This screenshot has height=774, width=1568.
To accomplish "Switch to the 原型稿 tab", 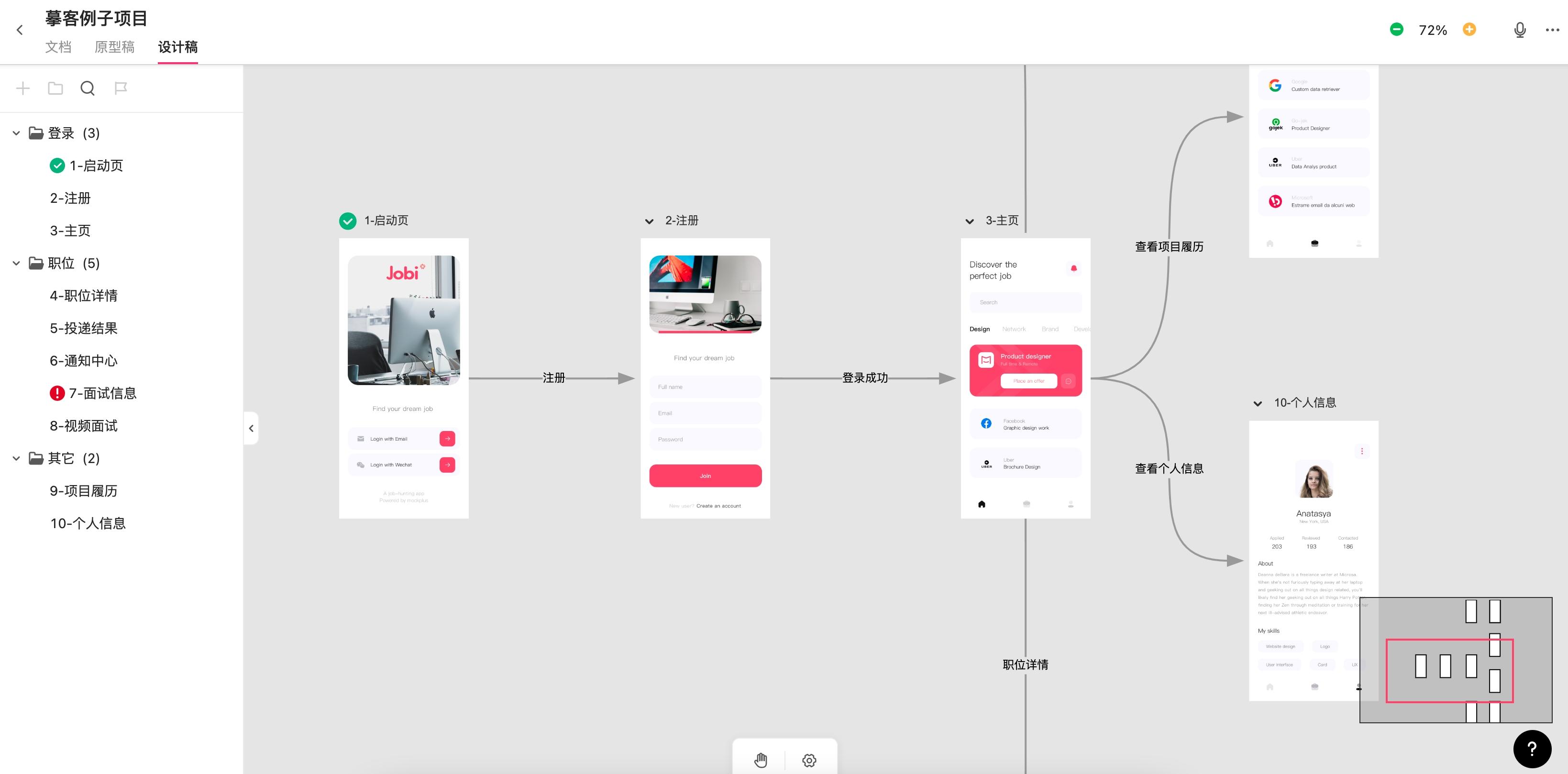I will coord(114,47).
